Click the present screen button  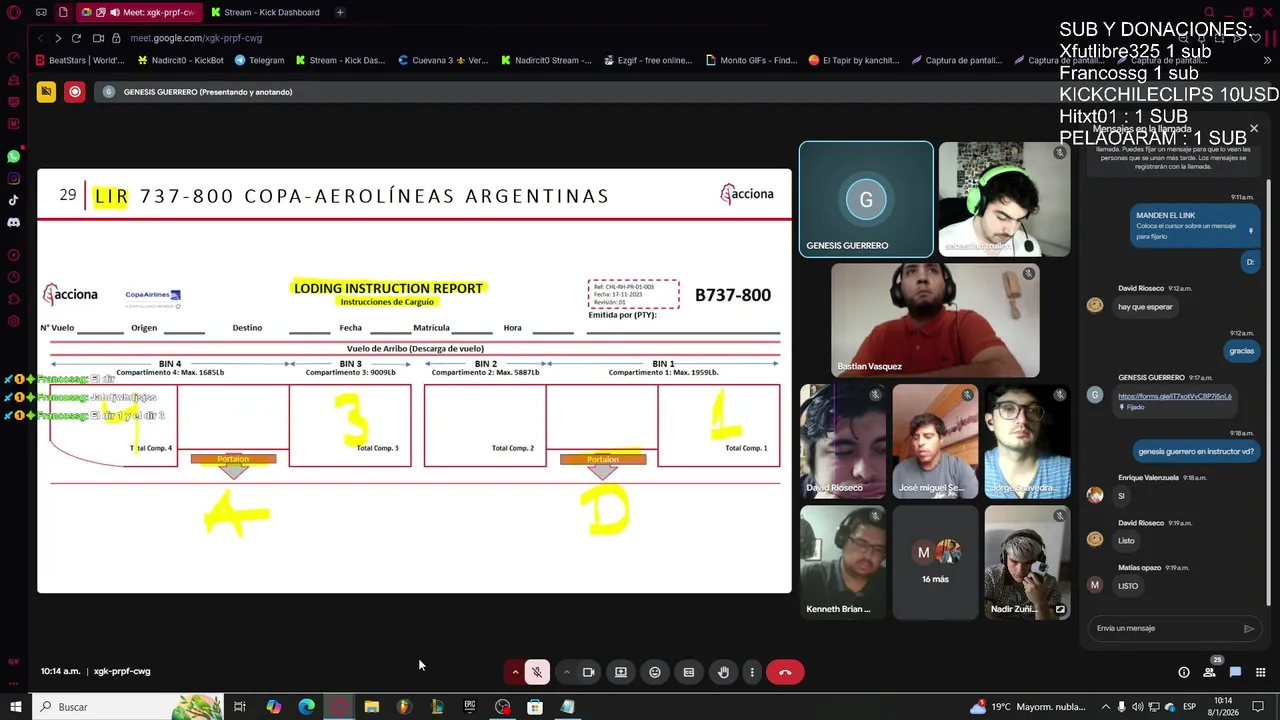pyautogui.click(x=621, y=672)
